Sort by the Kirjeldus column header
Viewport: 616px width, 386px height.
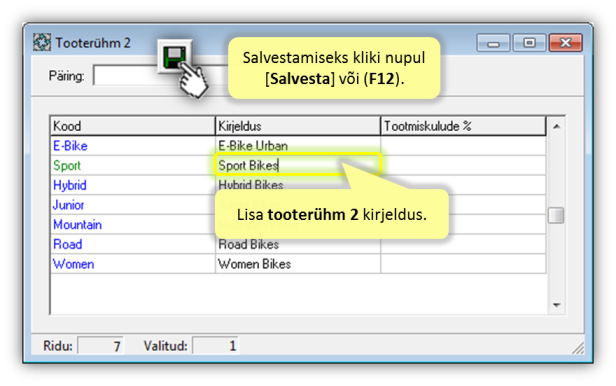[298, 126]
